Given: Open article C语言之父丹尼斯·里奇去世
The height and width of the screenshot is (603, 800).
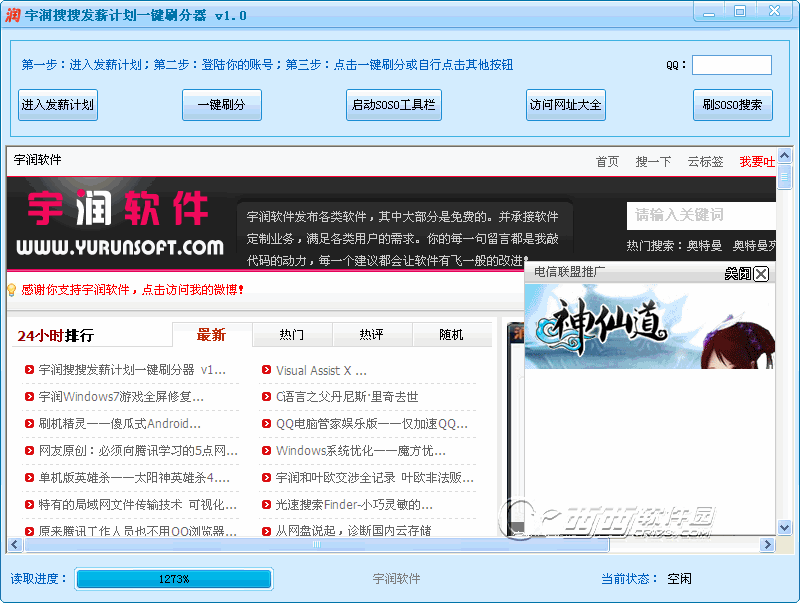Looking at the screenshot, I should tap(347, 397).
